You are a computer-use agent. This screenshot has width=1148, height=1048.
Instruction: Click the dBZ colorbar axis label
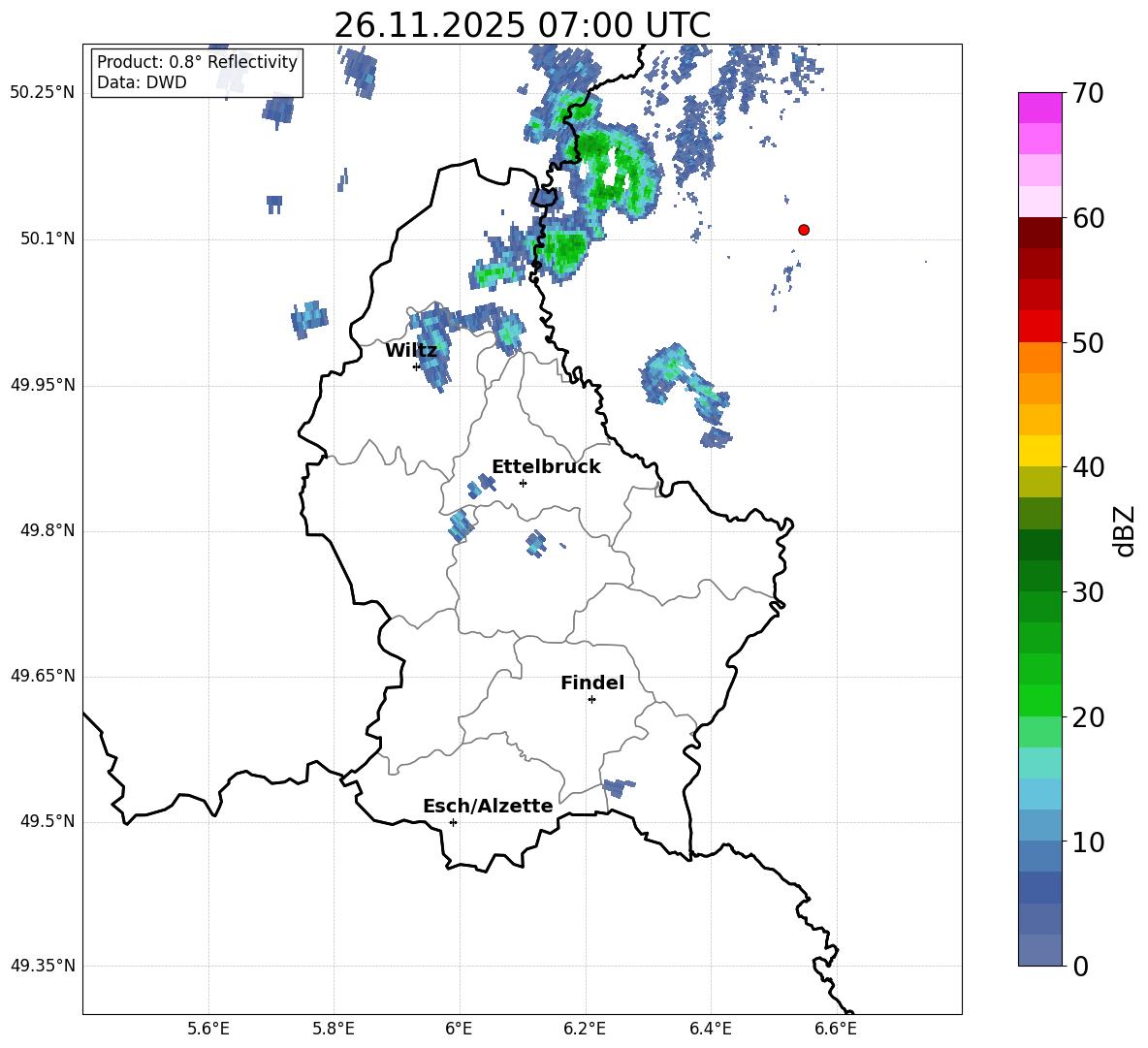tap(1124, 530)
